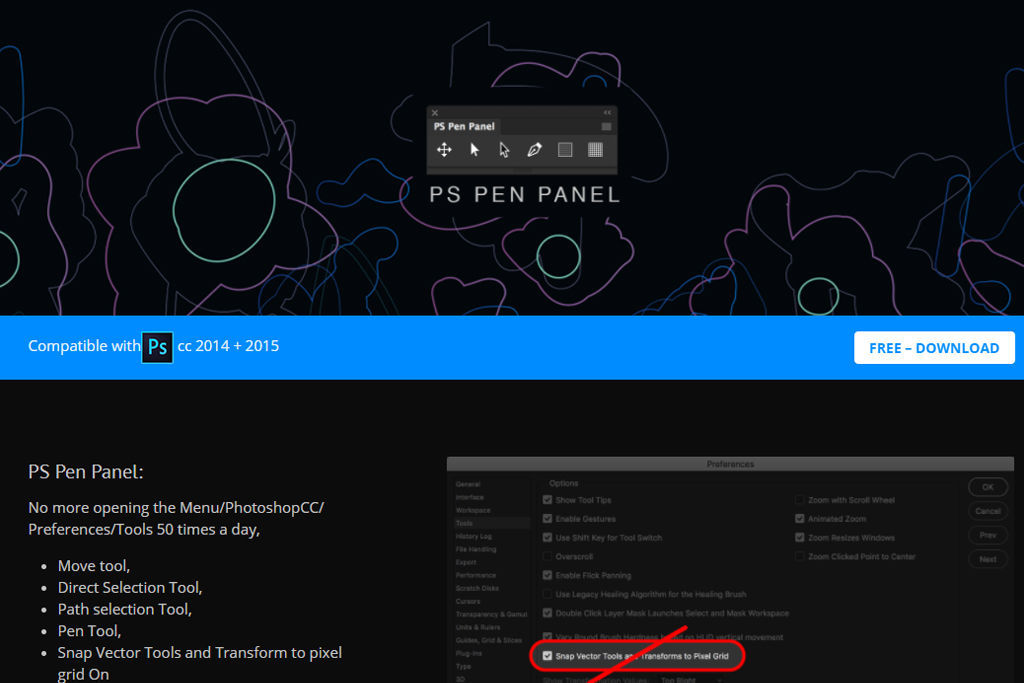Viewport: 1024px width, 683px height.
Task: Click the large 'PS PEN PANEL' title
Action: tap(524, 195)
